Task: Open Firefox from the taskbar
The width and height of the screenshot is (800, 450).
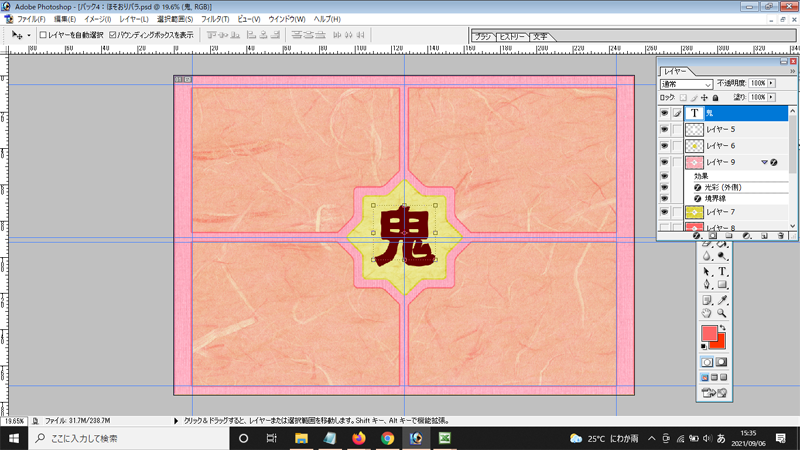Action: point(359,438)
